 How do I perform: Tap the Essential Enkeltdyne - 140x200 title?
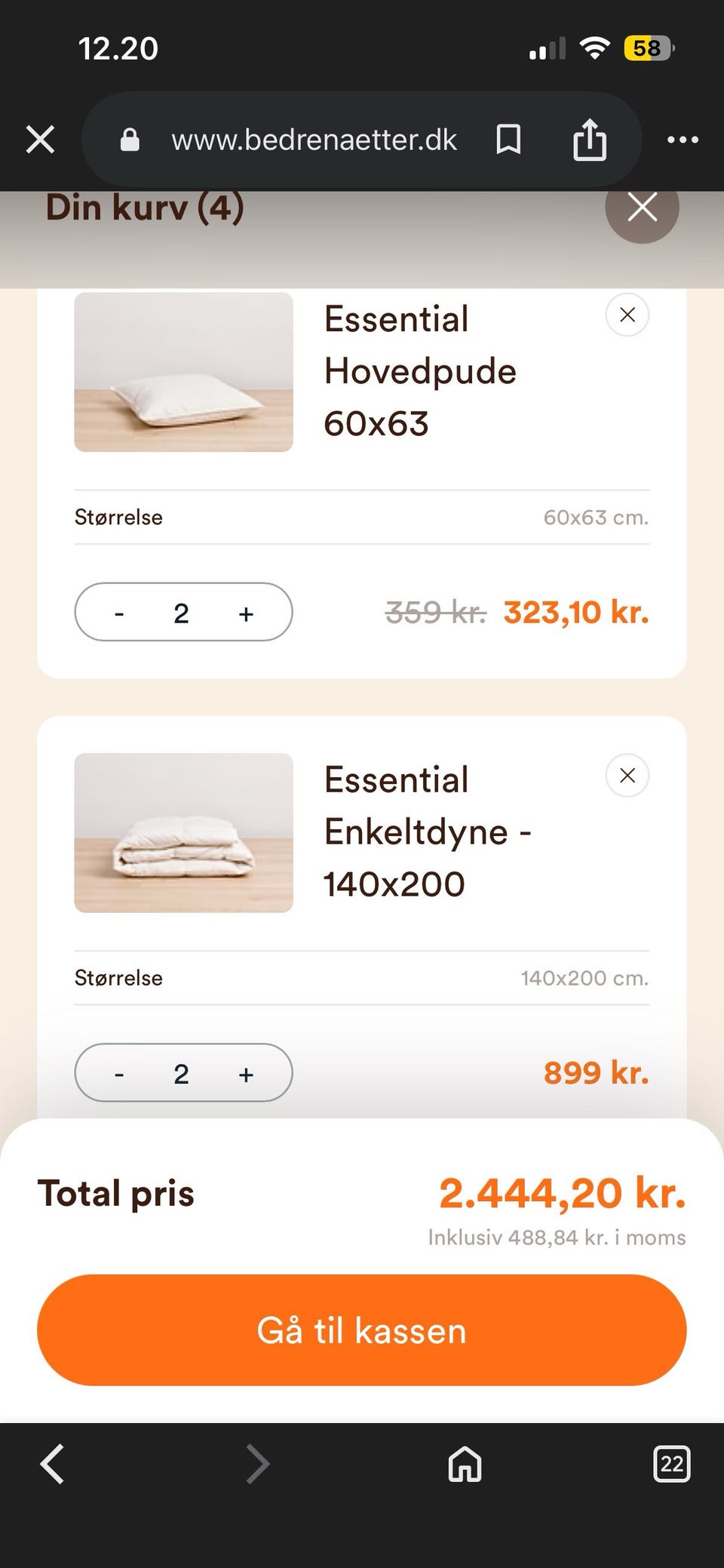coord(427,832)
